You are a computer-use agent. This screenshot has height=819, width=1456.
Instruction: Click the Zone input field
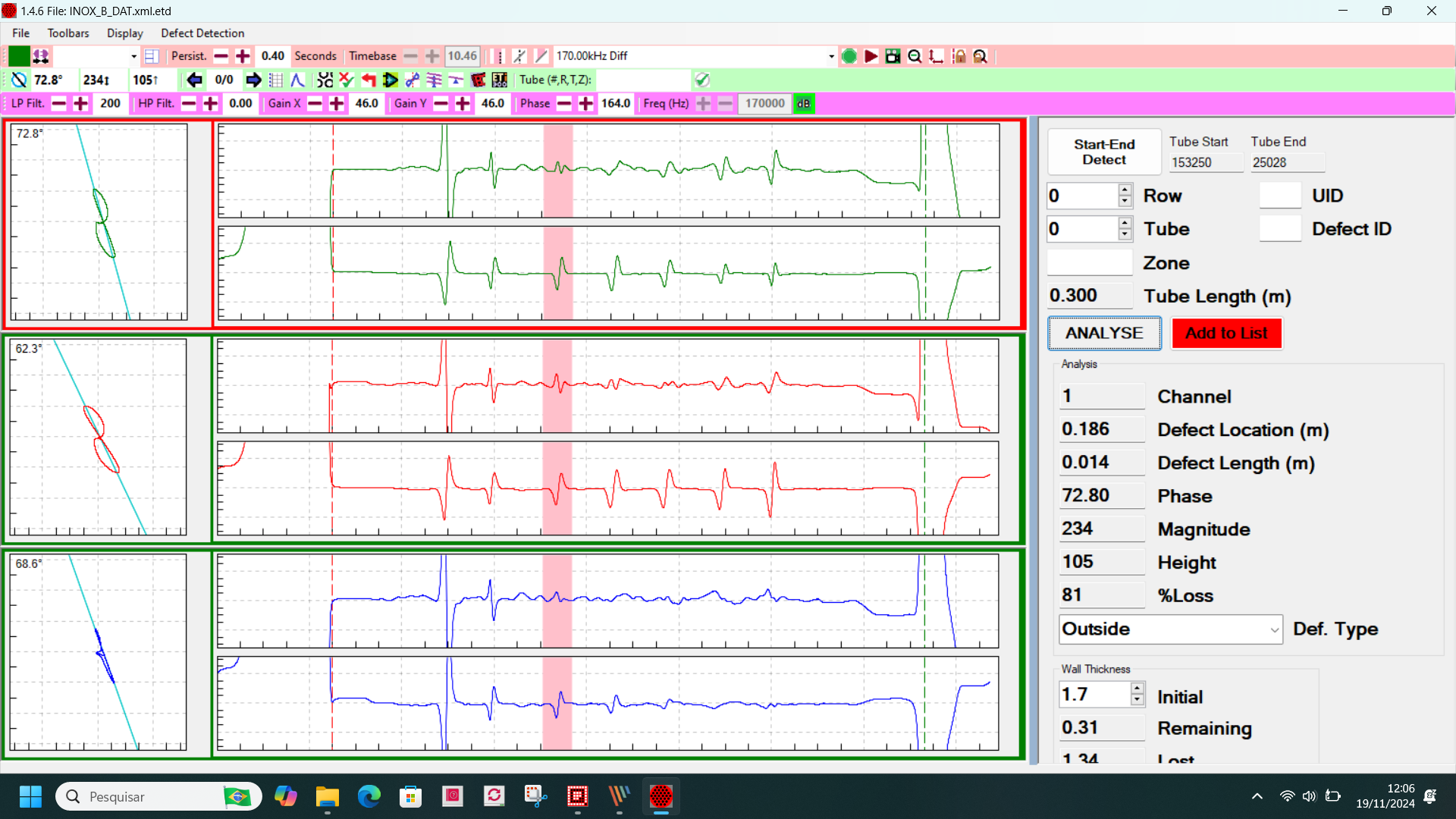tap(1090, 262)
